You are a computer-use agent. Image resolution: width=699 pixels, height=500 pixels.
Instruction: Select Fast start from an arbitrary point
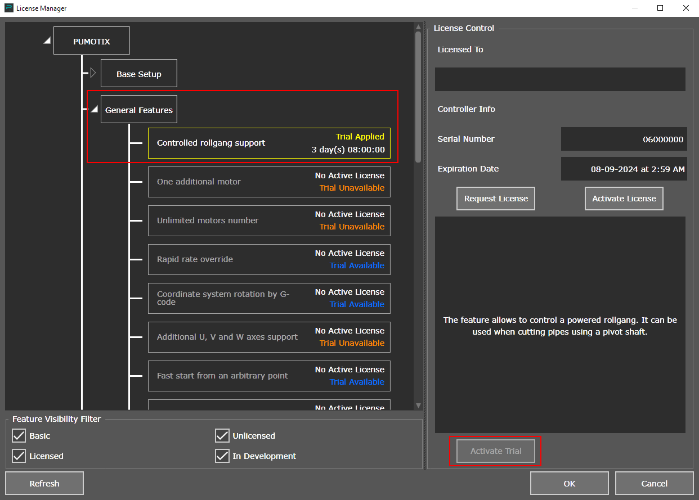pos(269,376)
